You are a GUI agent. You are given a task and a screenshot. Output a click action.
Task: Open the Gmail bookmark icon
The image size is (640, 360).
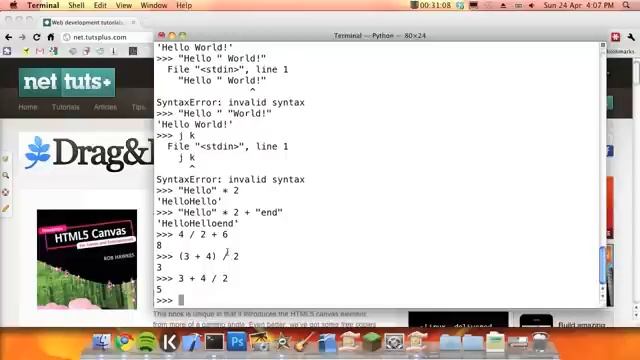tap(40, 51)
